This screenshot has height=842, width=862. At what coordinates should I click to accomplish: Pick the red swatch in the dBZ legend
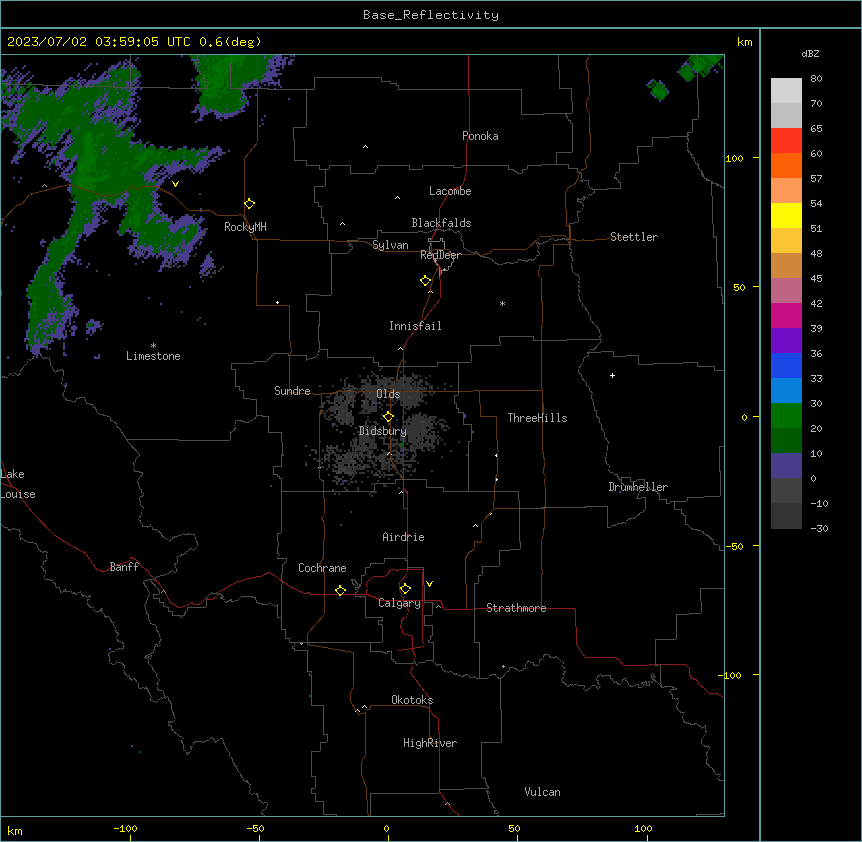click(786, 141)
